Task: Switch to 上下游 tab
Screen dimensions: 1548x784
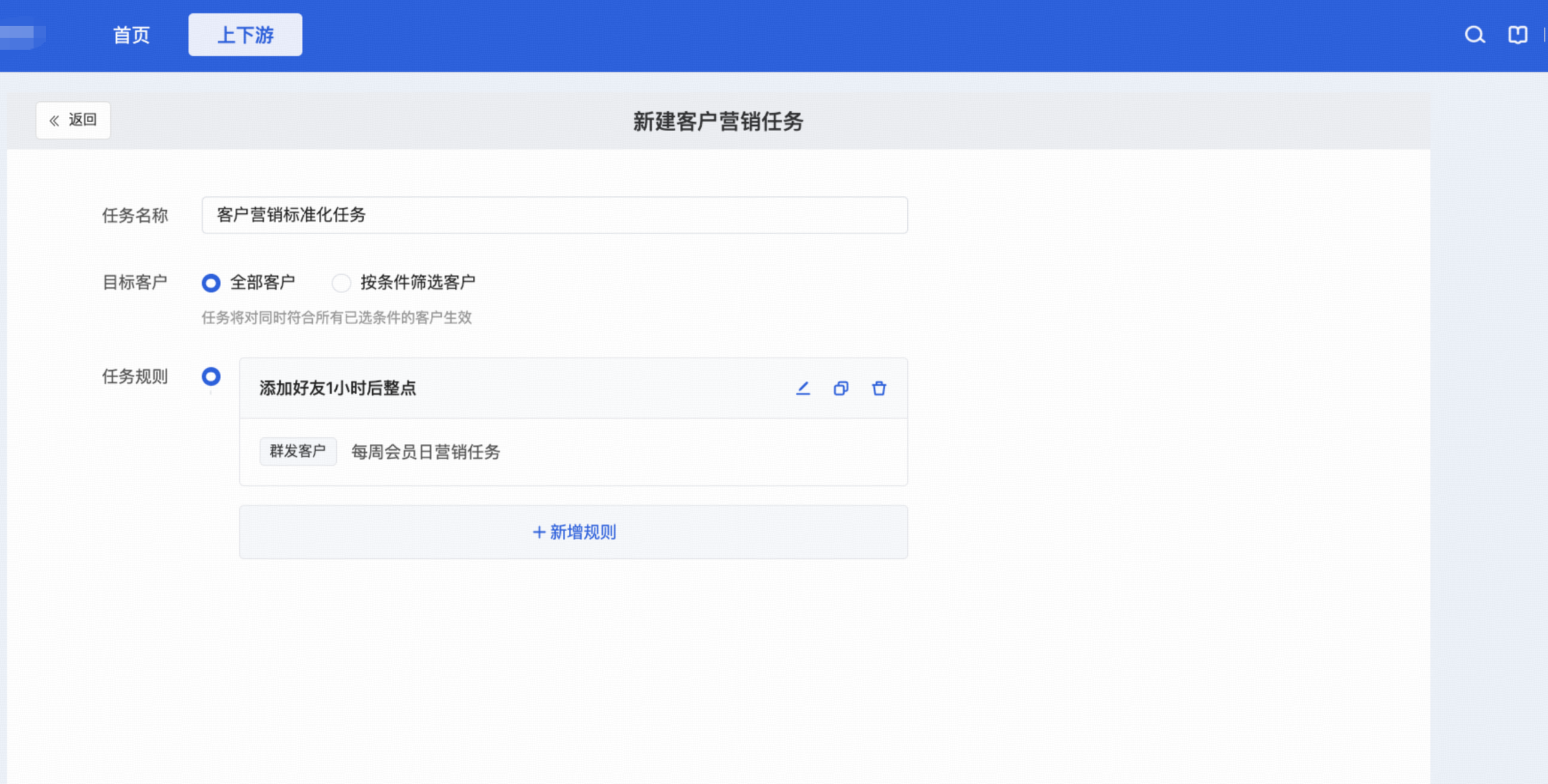Action: [245, 35]
